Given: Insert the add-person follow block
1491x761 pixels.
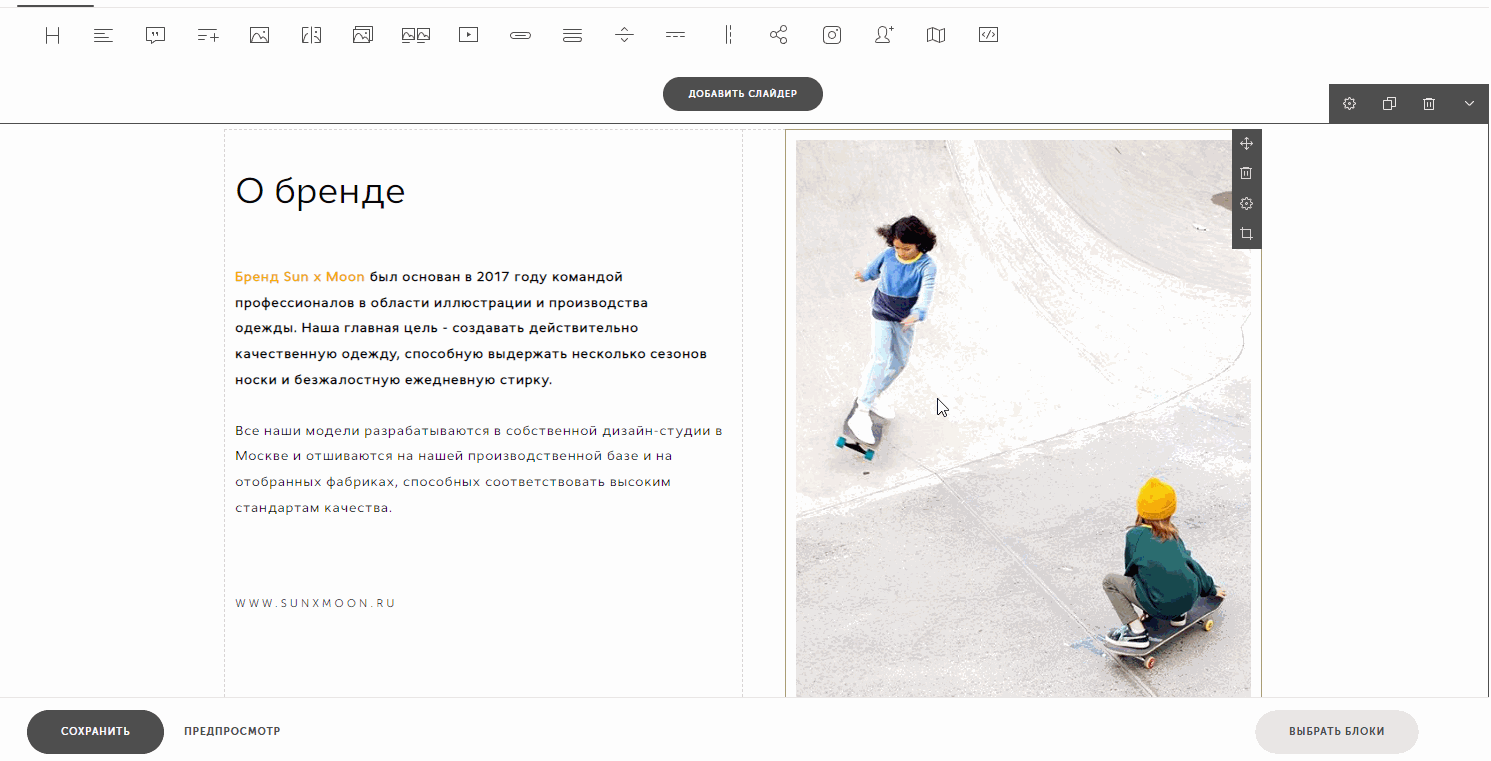Looking at the screenshot, I should (x=884, y=35).
